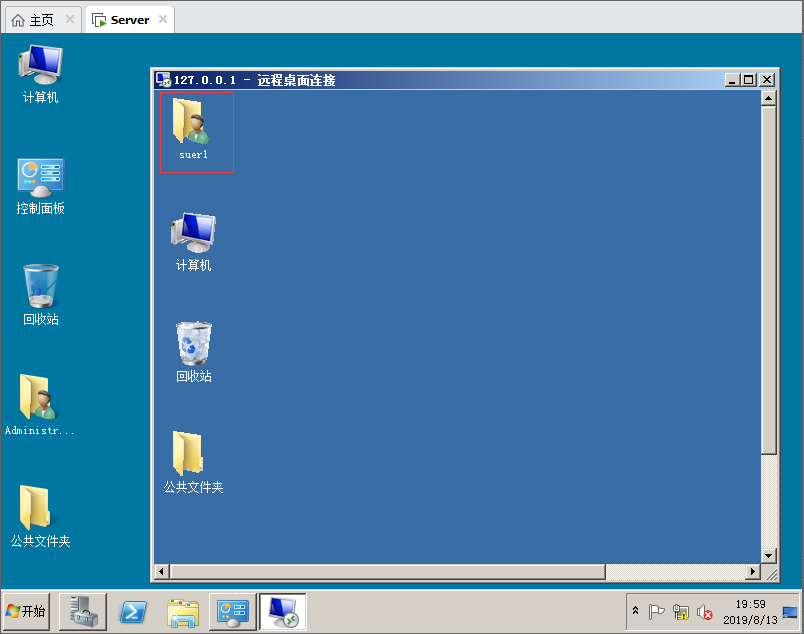Switch to Control Panel taskbar item
The width and height of the screenshot is (804, 634).
[233, 611]
